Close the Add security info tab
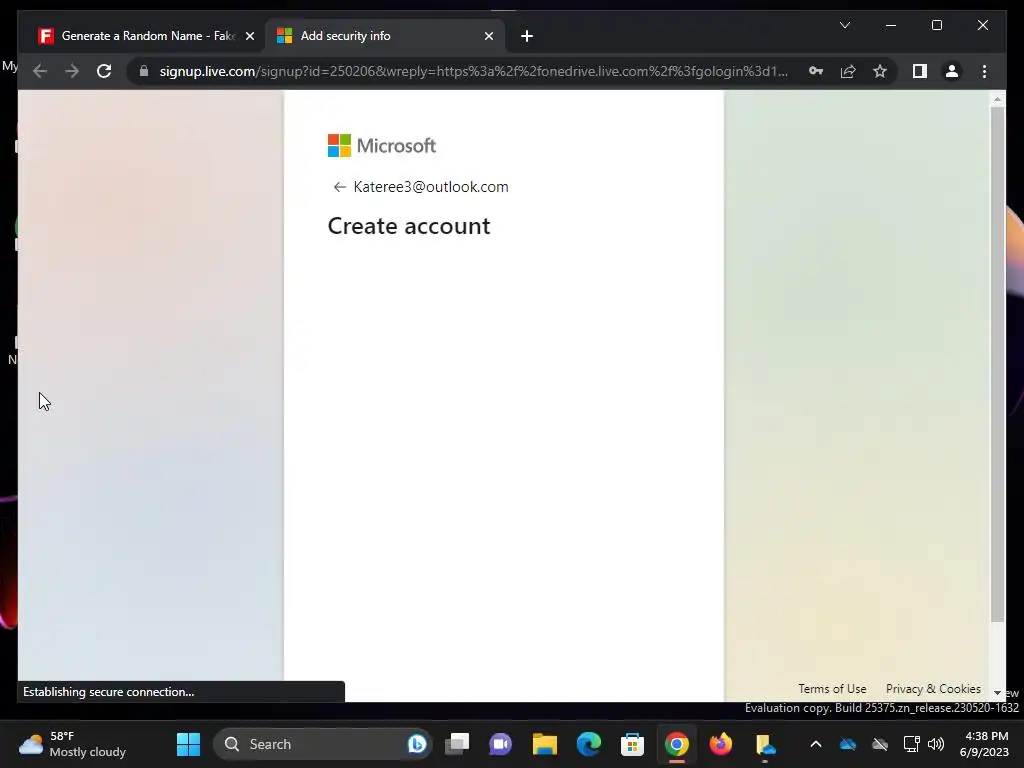The height and width of the screenshot is (768, 1024). 488,36
